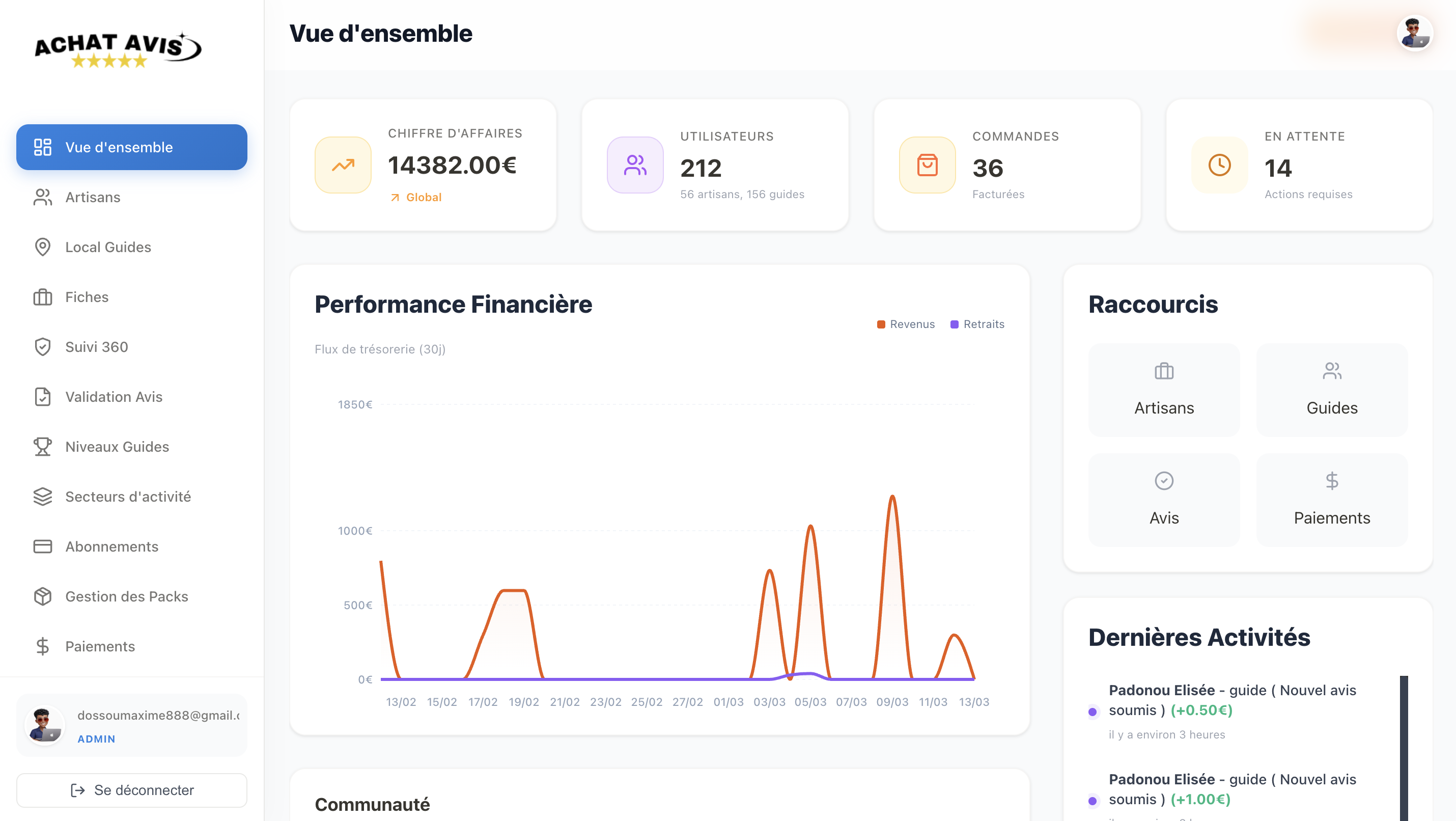Open the Abonnements menu entry

(x=111, y=546)
